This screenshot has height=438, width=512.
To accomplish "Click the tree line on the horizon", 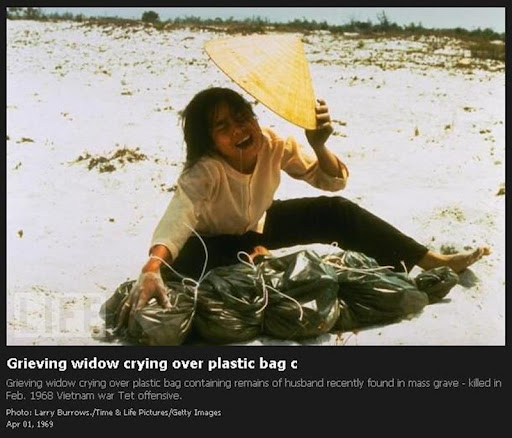I will 256,21.
